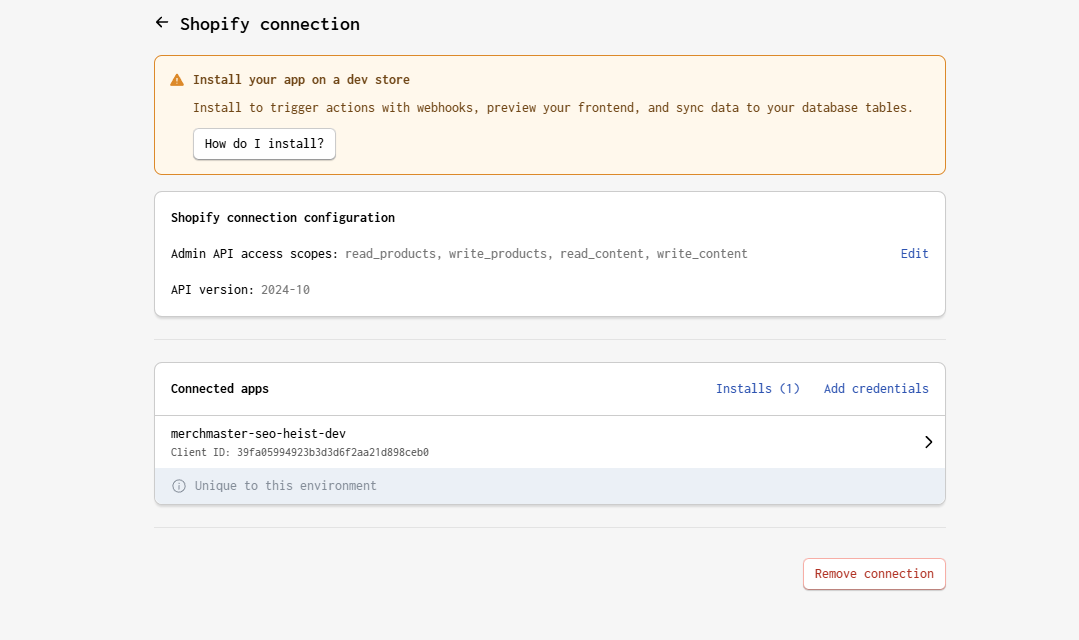Viewport: 1079px width, 640px height.
Task: Click Add credentials link
Action: tap(876, 389)
